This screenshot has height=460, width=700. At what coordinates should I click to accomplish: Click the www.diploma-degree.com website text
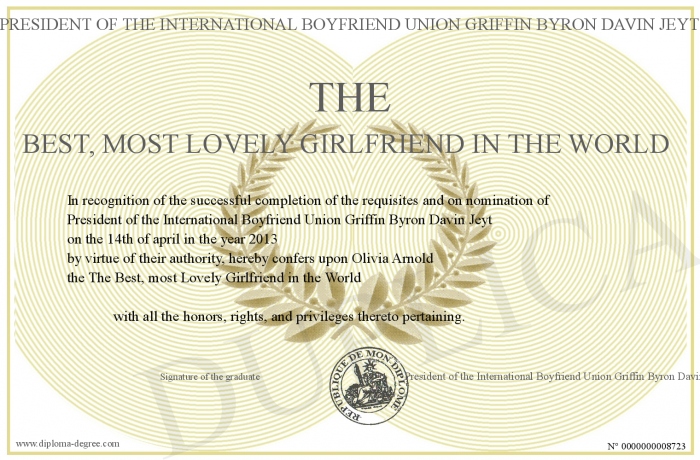(67, 444)
